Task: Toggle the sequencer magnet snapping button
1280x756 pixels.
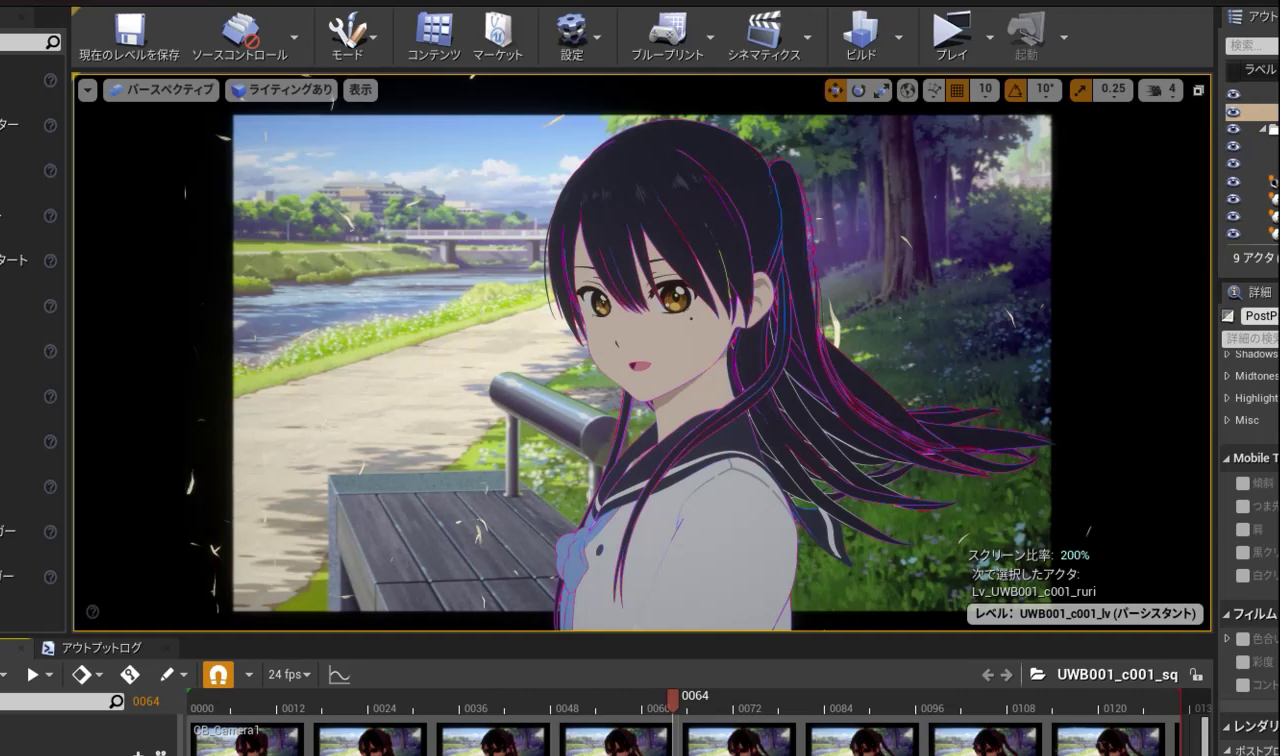Action: (218, 675)
